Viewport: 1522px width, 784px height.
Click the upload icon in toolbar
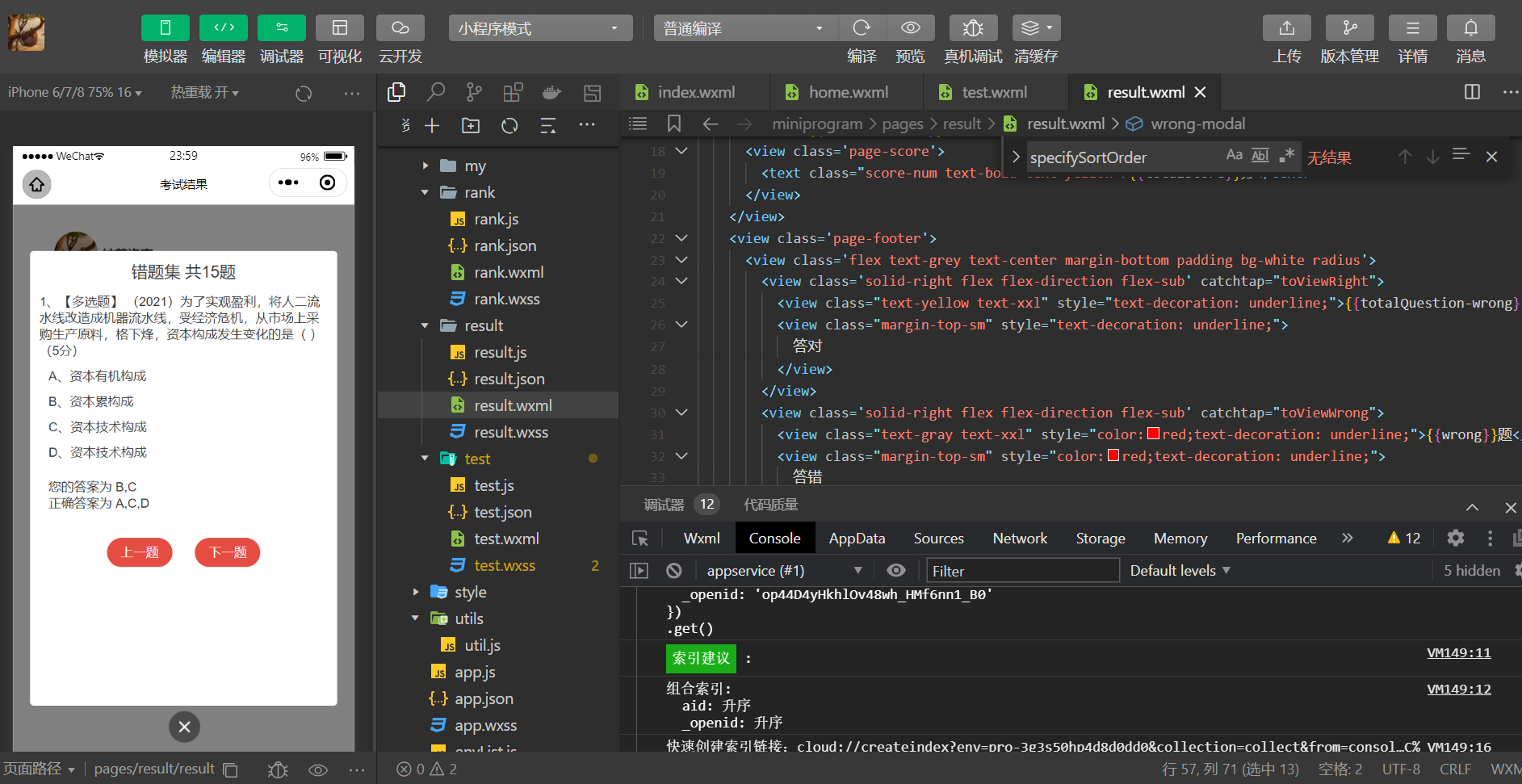pyautogui.click(x=1286, y=28)
